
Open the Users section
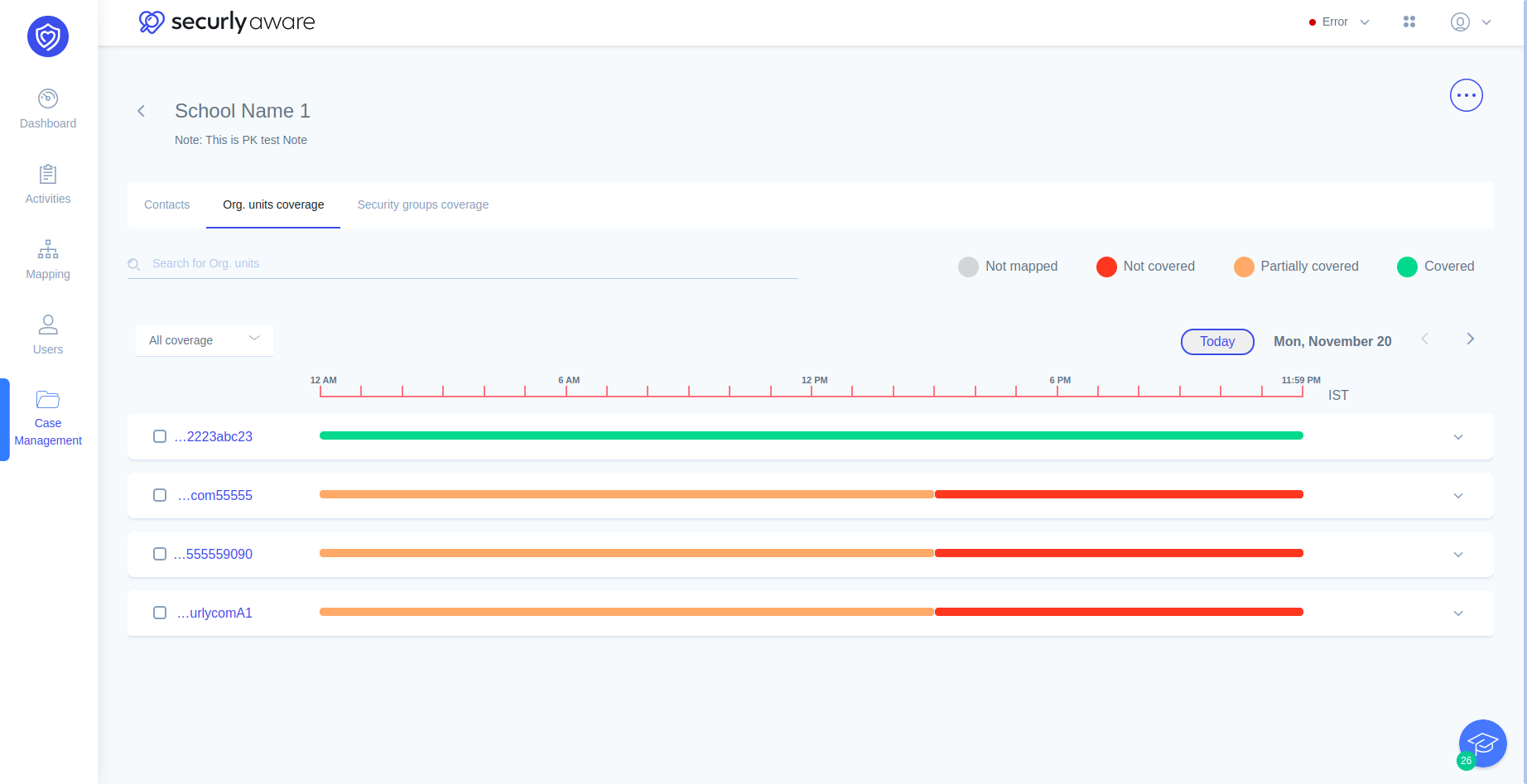[48, 335]
